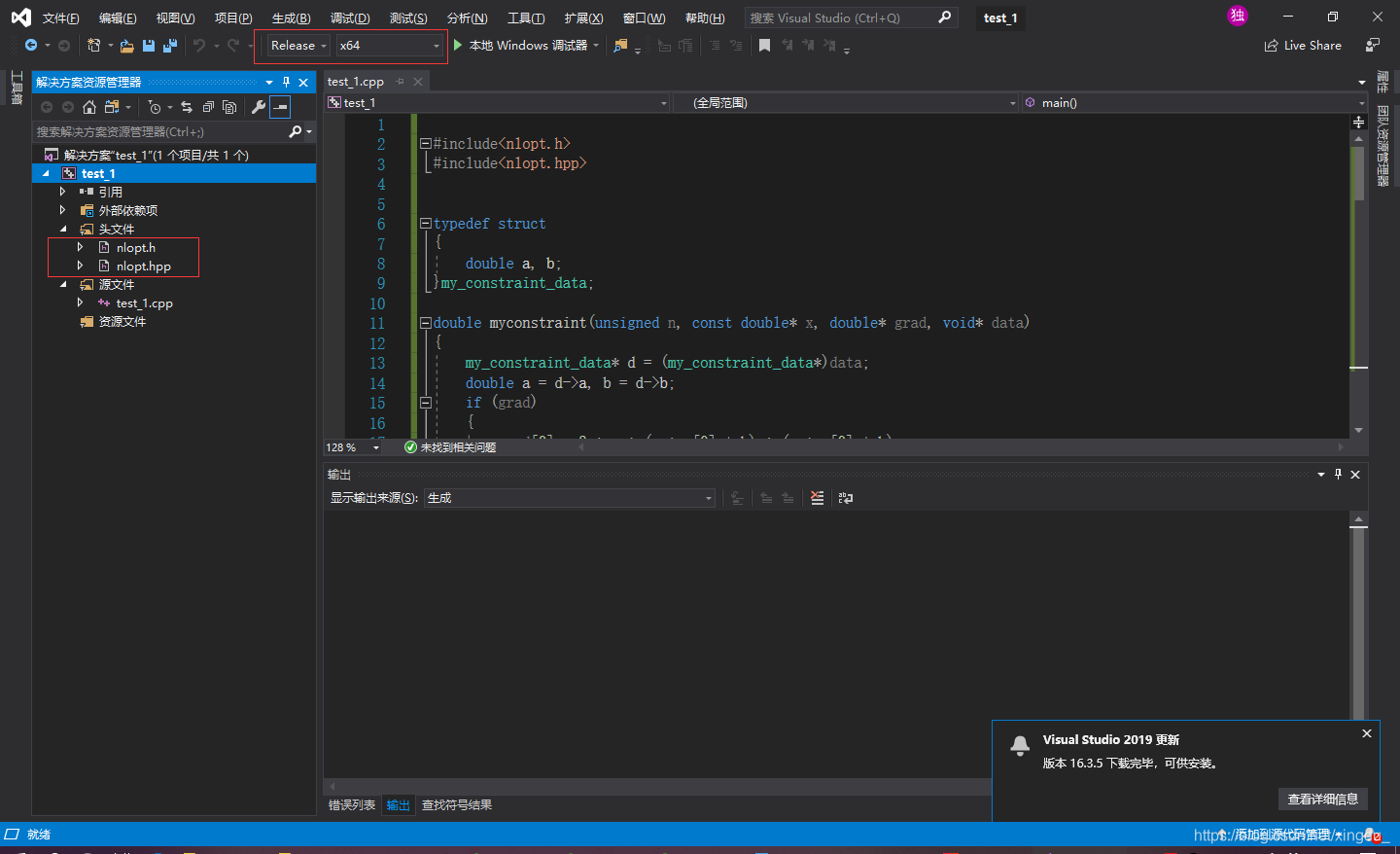Screen dimensions: 1400x854
Task: Open the x64 platform dropdown
Action: tap(389, 46)
